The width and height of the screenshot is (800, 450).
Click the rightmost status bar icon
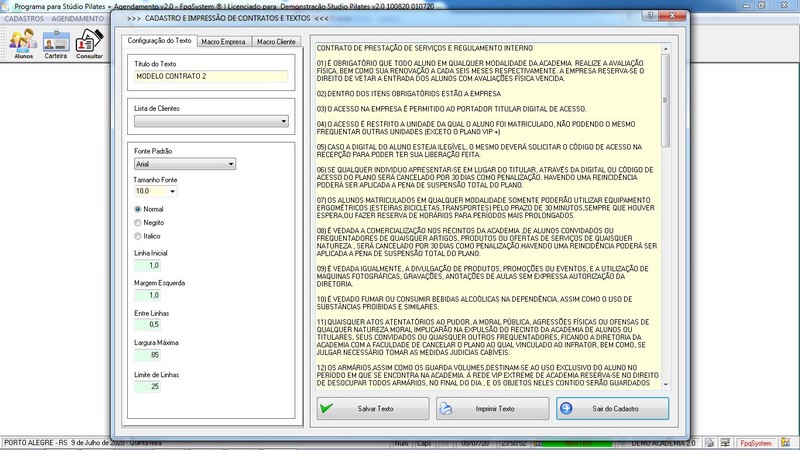[785, 443]
